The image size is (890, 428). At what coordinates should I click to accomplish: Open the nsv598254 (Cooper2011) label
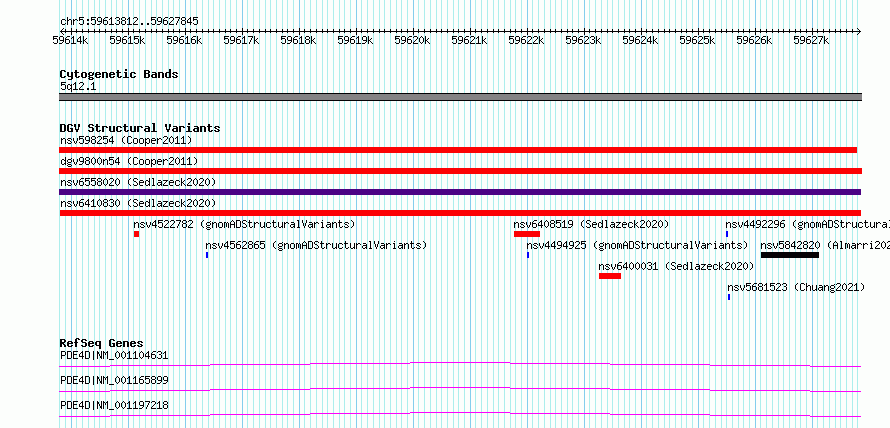[126, 140]
